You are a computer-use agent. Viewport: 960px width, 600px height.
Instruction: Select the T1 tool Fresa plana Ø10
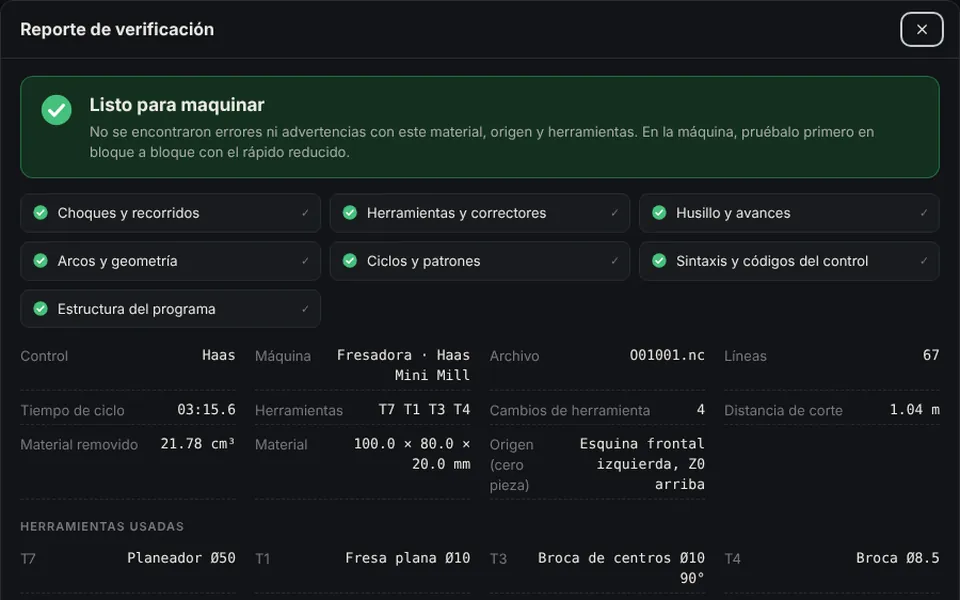point(408,558)
